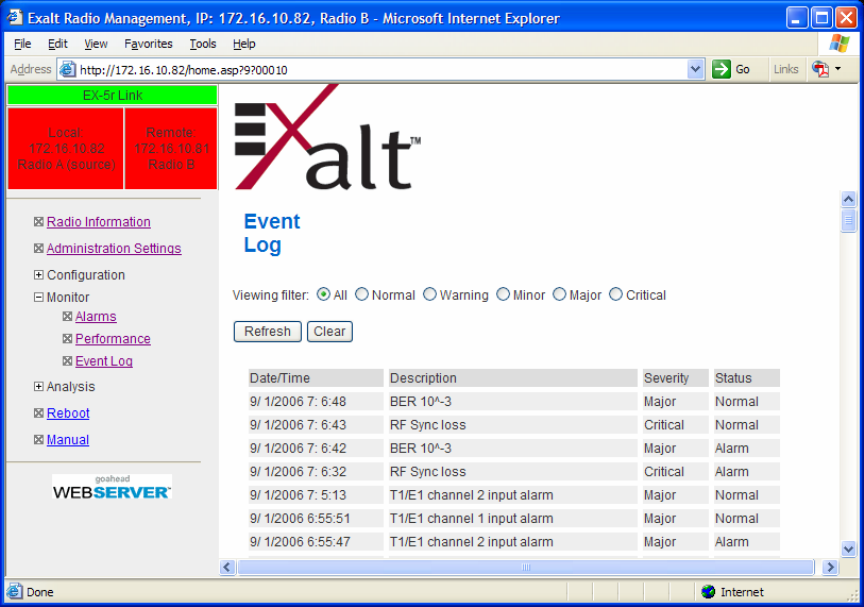This screenshot has height=607, width=864.
Task: Select the All viewing filter
Action: (x=323, y=295)
